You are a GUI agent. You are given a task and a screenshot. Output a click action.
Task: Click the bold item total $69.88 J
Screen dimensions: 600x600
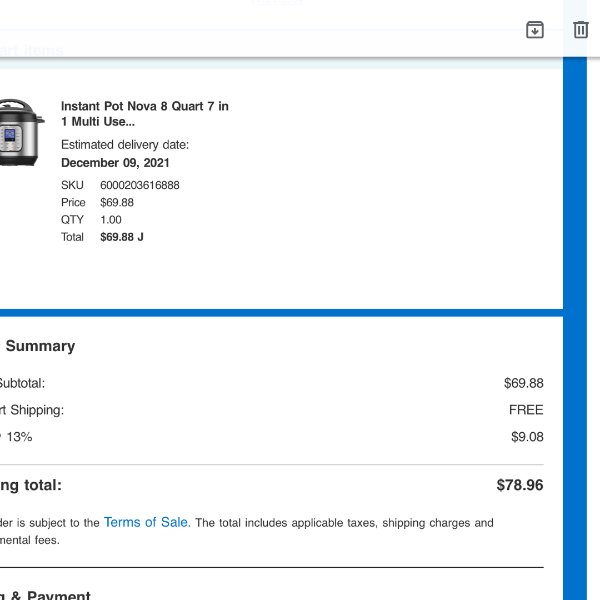pyautogui.click(x=122, y=237)
